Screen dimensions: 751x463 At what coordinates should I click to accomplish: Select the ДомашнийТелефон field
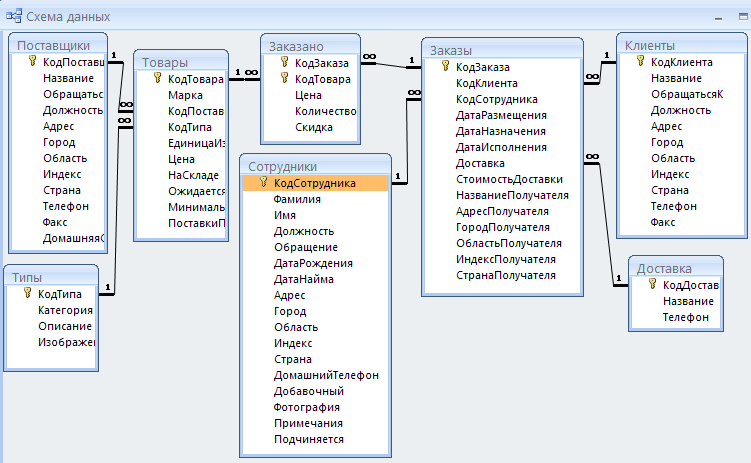pos(326,375)
